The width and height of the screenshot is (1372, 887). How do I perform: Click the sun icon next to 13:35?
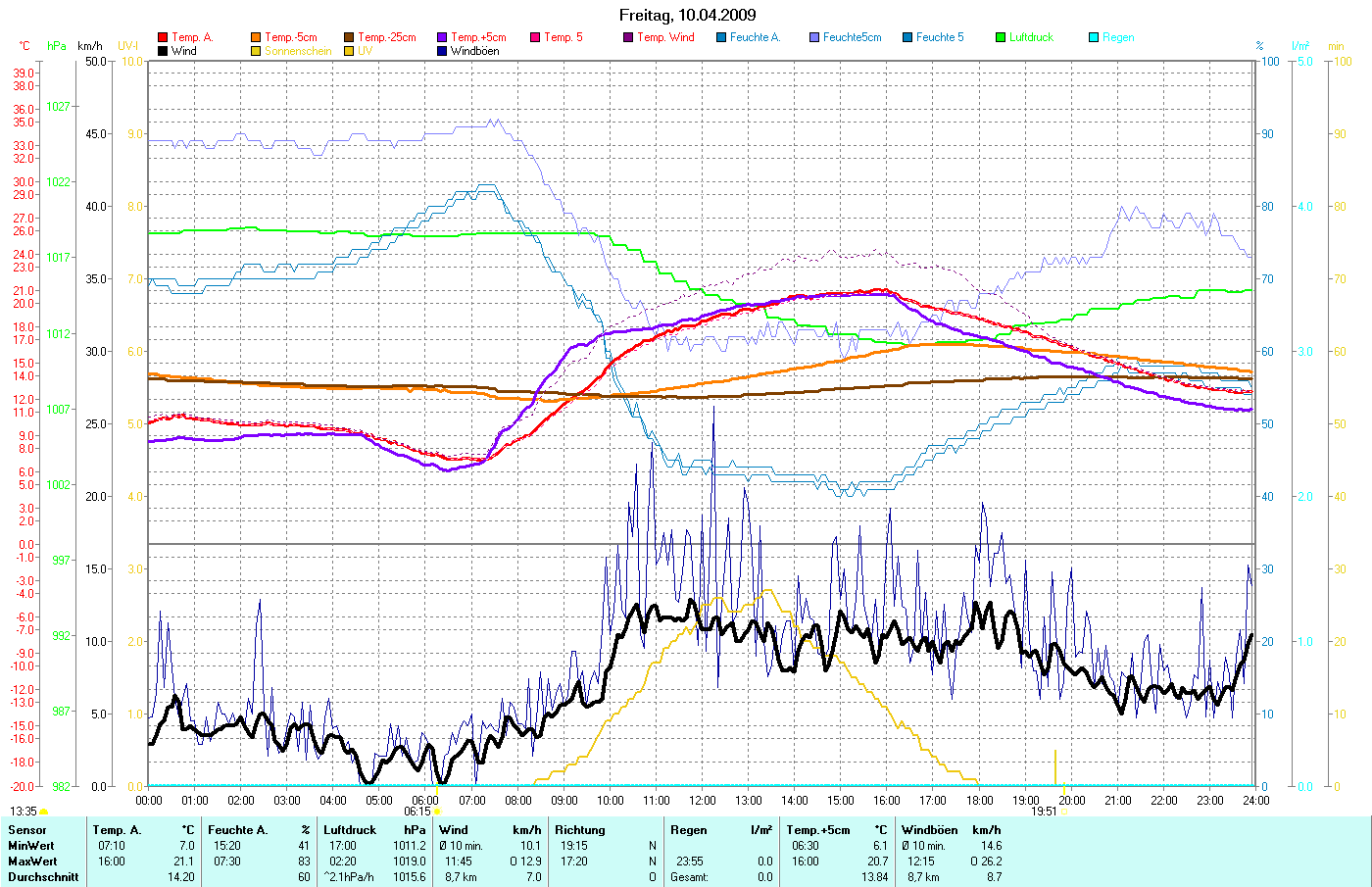pyautogui.click(x=43, y=812)
